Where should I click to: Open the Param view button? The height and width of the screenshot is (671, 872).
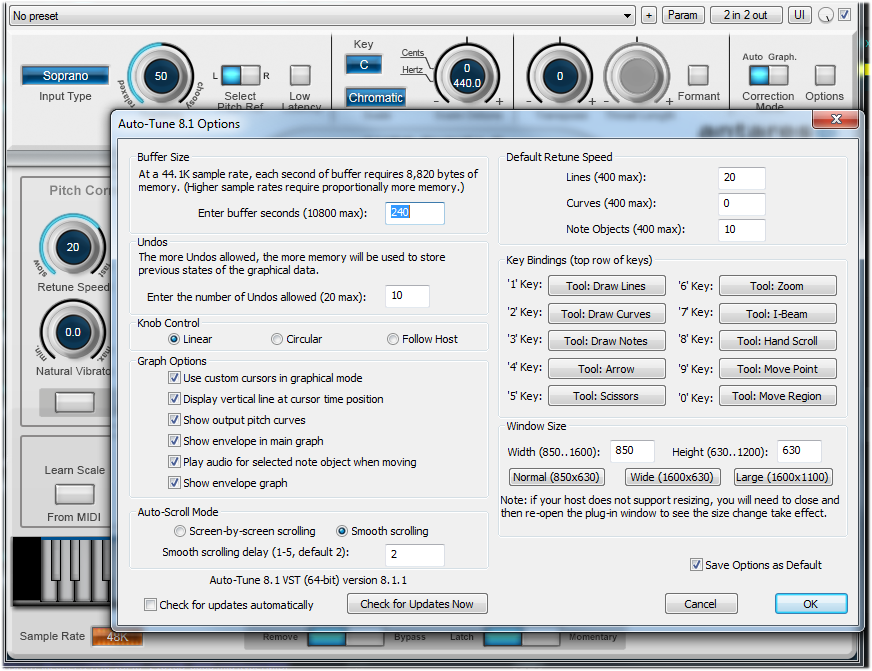point(683,16)
